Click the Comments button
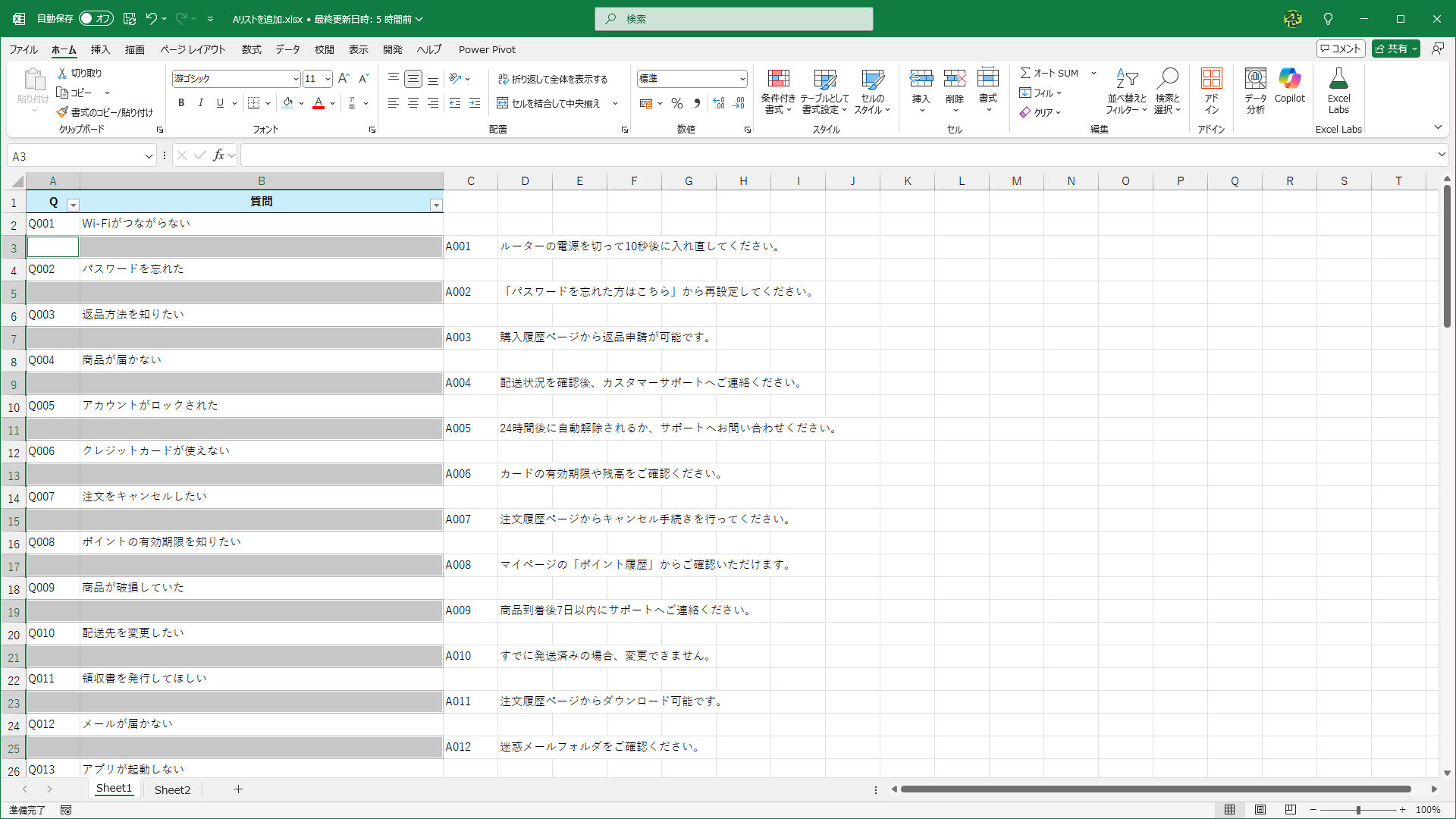 pos(1341,49)
